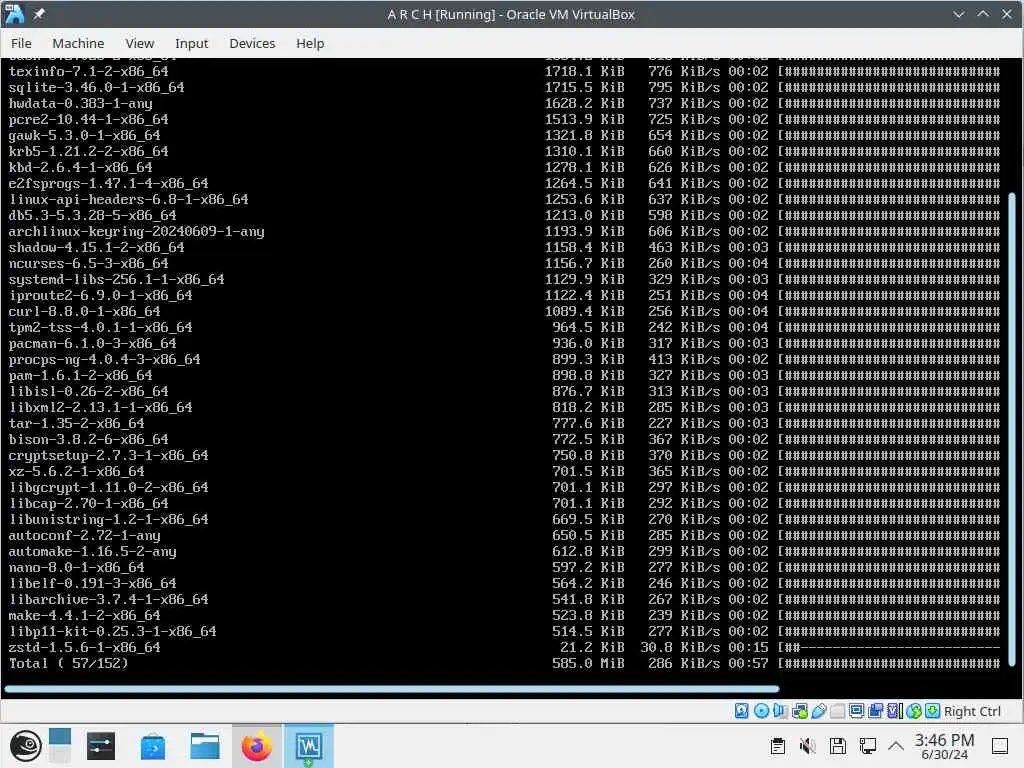Click the muted volume tray icon
Viewport: 1024px width, 768px height.
pyautogui.click(x=808, y=746)
